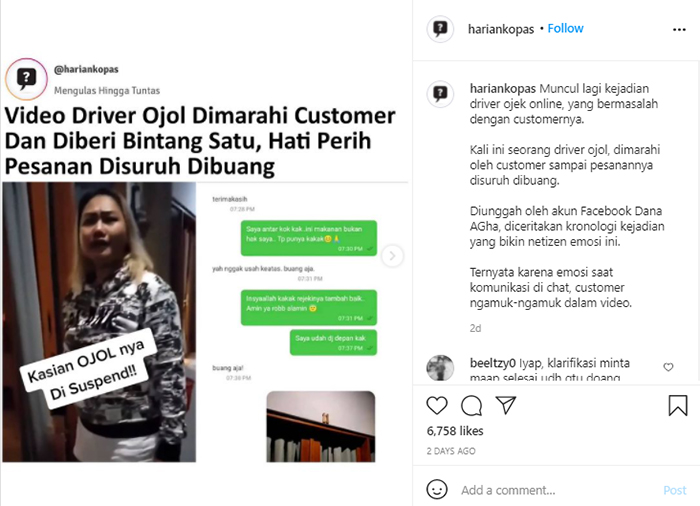Open the hariankopas profile picture in the header
The image size is (700, 506).
coord(440,29)
